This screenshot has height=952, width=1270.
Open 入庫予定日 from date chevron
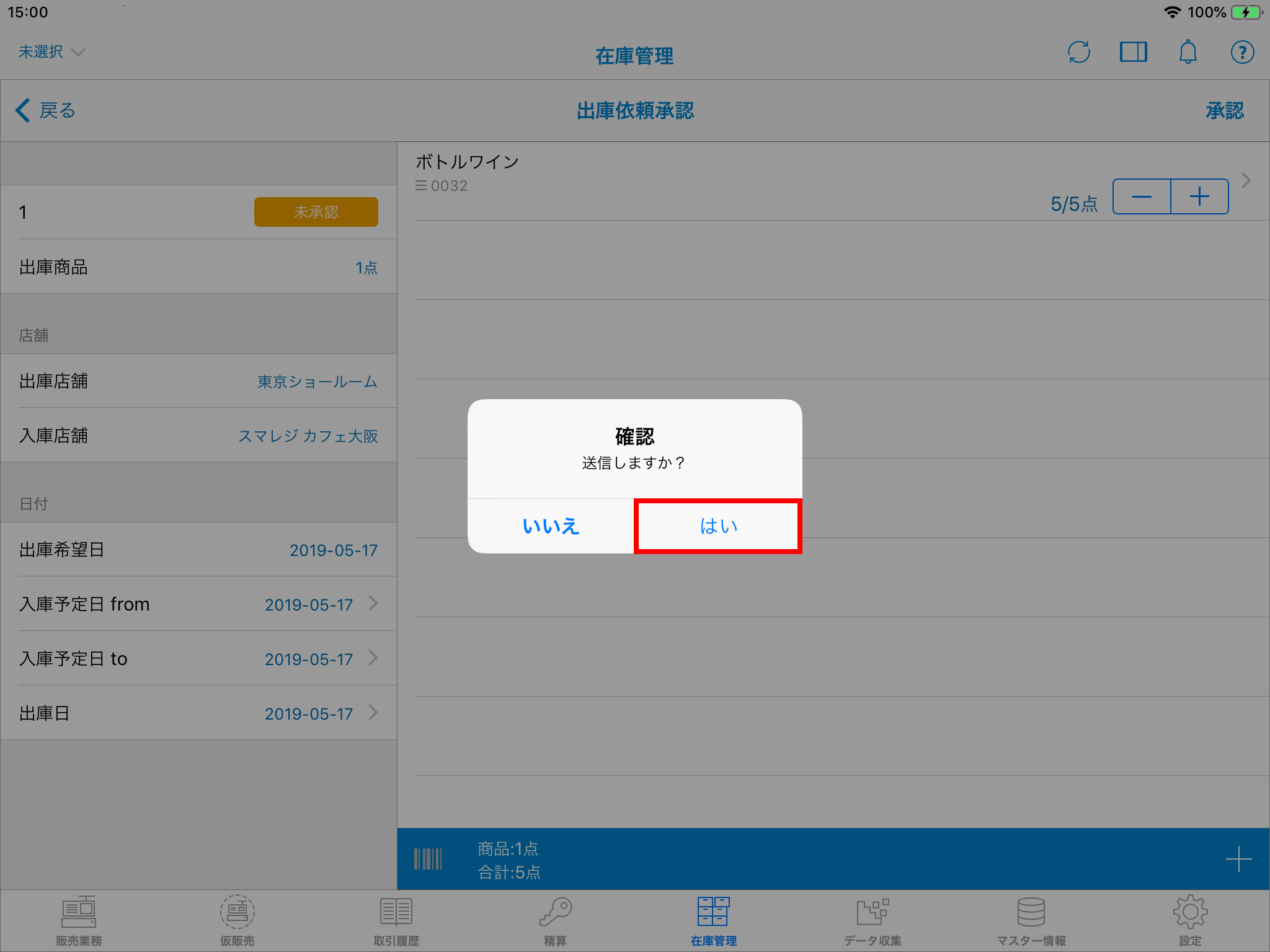point(373,603)
